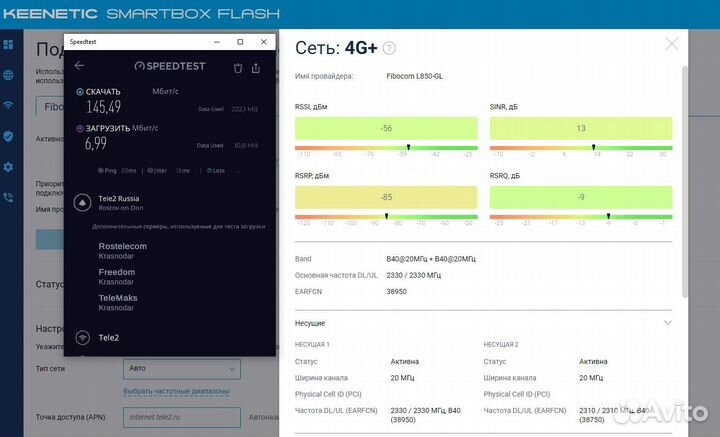Open the Тип сети dropdown set to Авто

click(180, 368)
